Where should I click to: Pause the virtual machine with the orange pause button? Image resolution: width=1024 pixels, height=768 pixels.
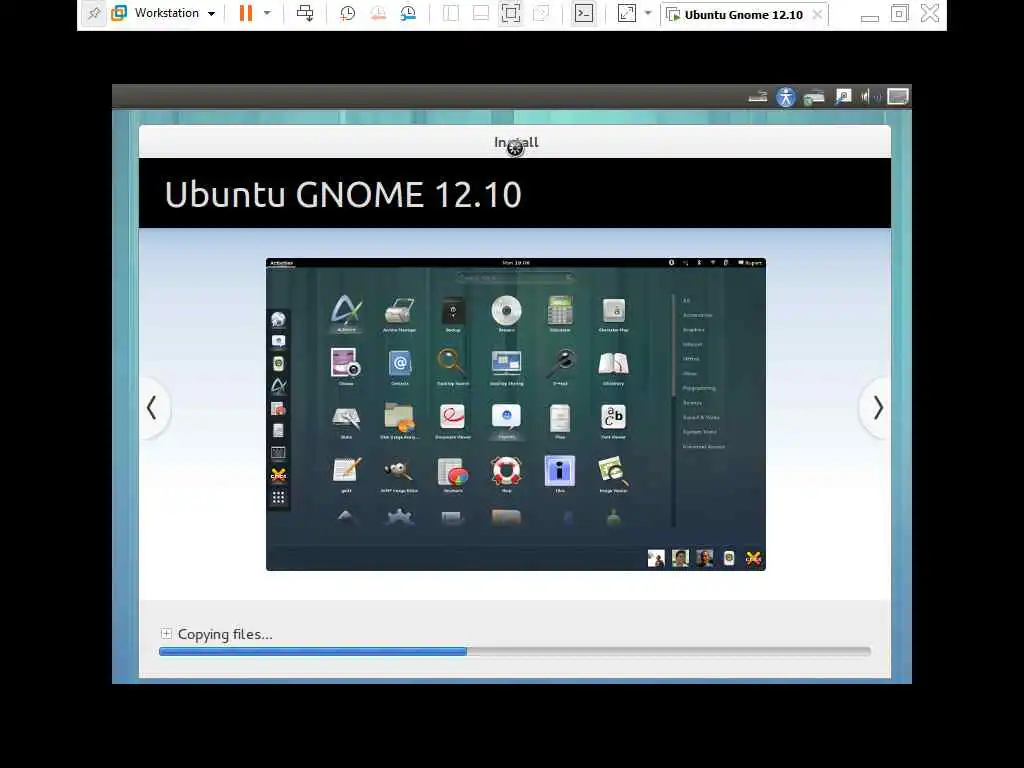click(x=246, y=13)
